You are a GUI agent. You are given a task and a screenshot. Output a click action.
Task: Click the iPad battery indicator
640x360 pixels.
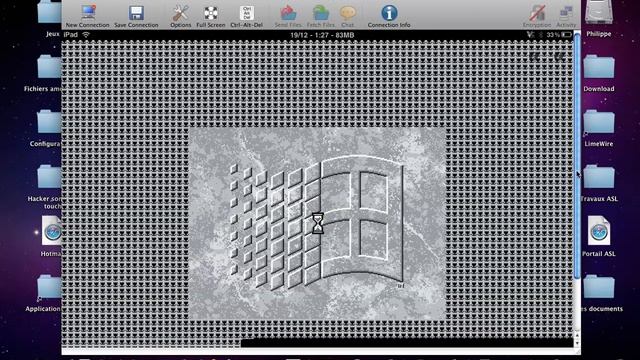(567, 35)
